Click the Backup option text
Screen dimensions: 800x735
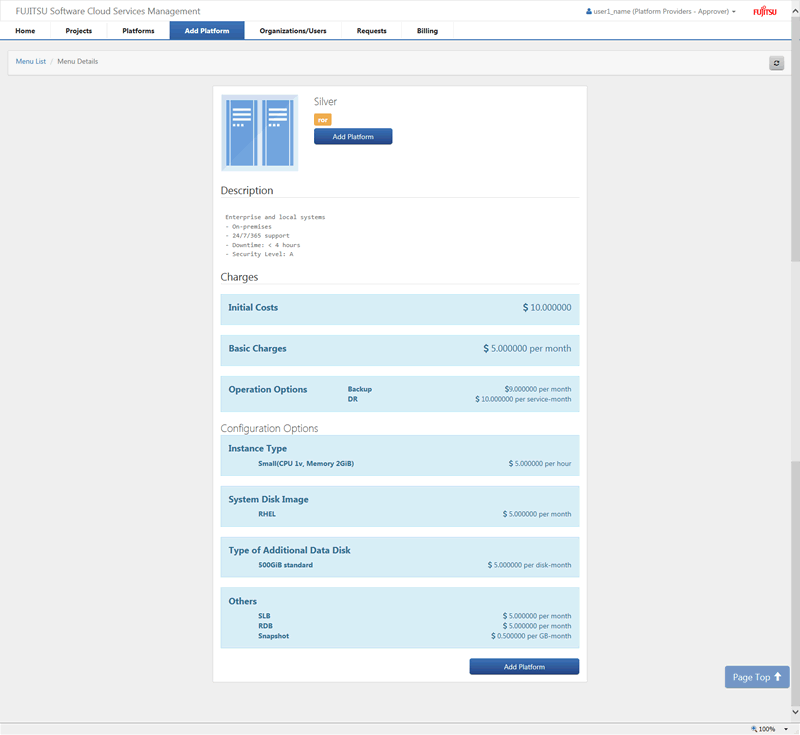360,389
